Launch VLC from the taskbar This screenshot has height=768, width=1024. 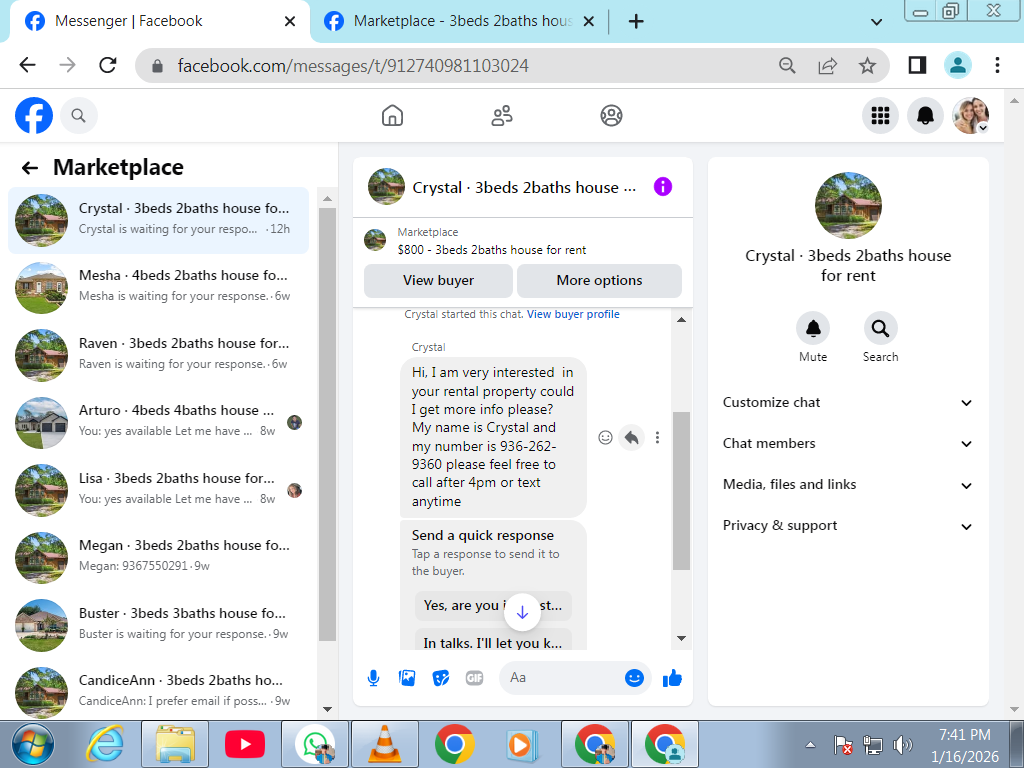(x=385, y=744)
